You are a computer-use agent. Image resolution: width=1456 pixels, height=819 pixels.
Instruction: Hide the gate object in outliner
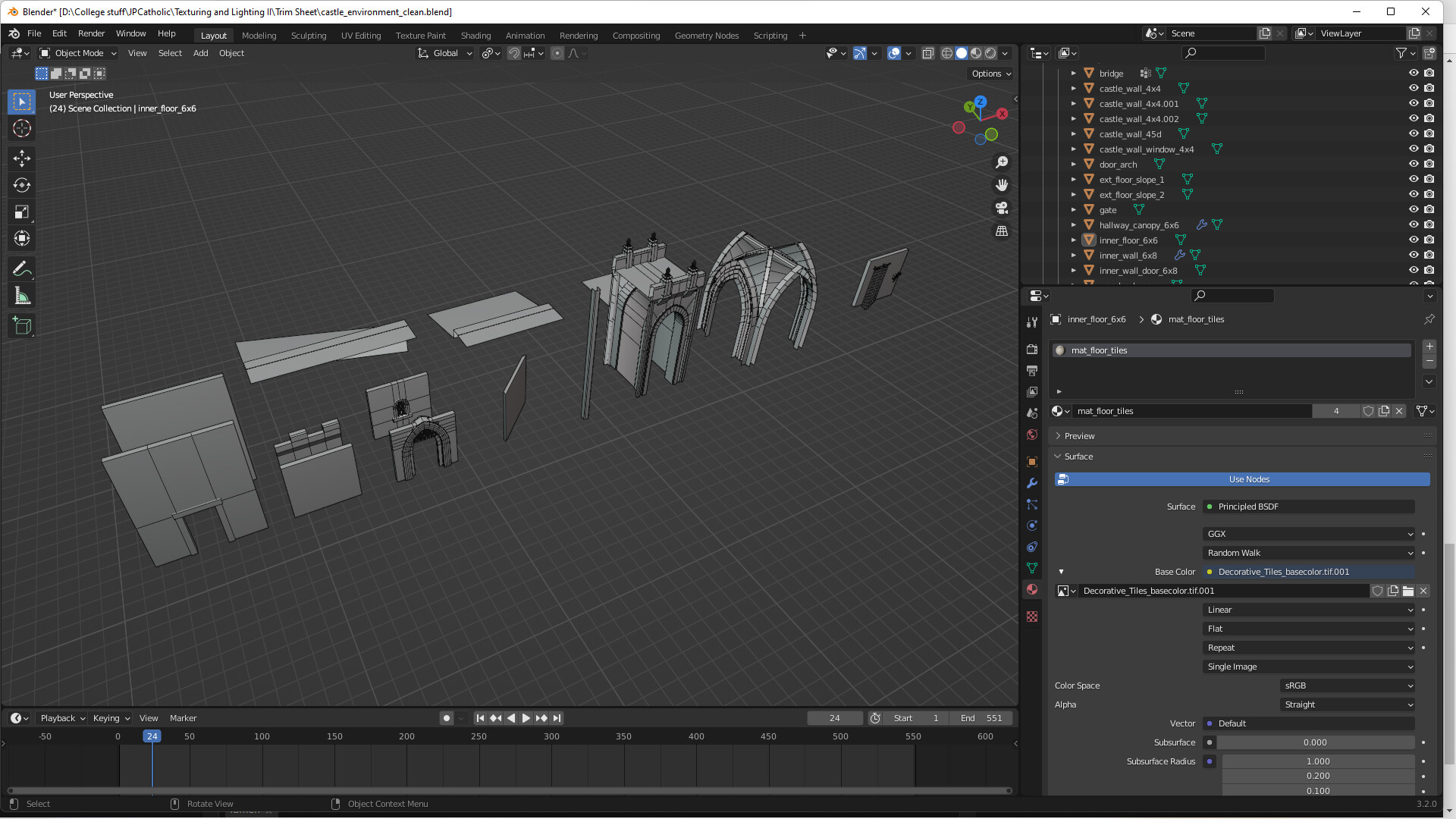coord(1414,210)
